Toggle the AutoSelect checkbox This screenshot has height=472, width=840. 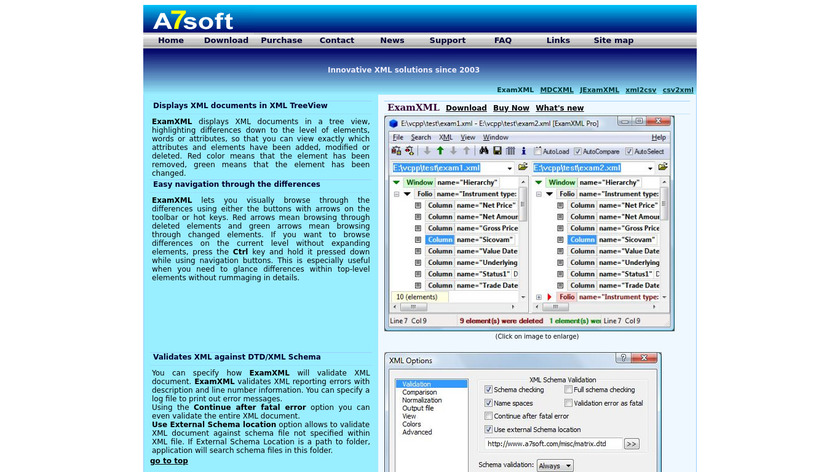[x=629, y=151]
